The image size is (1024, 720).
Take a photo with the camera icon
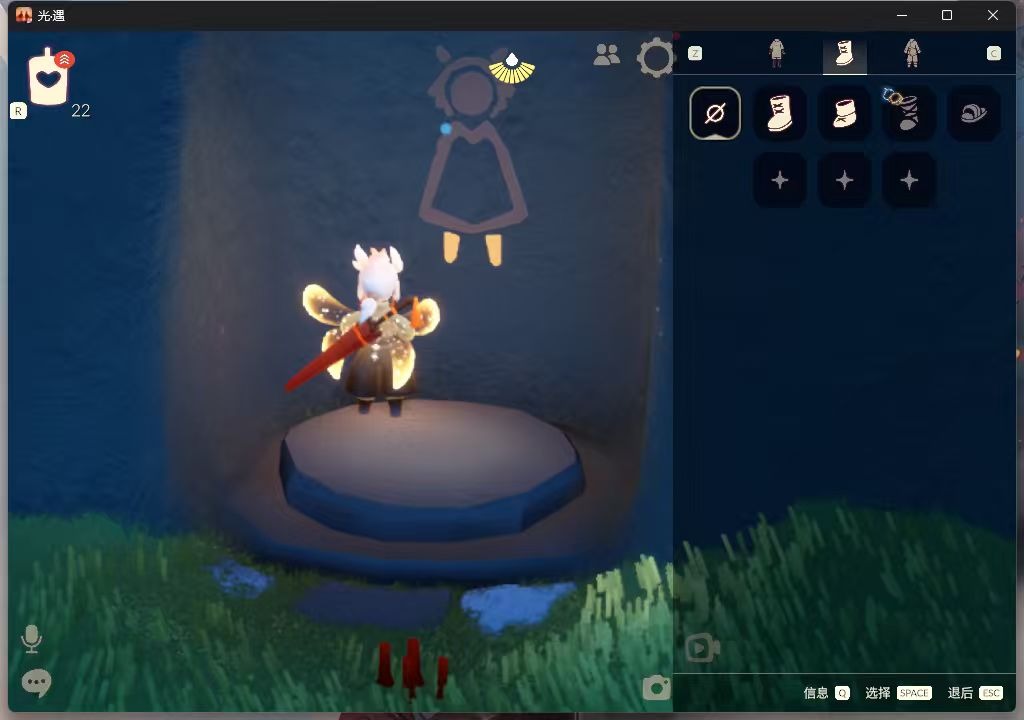pos(656,688)
